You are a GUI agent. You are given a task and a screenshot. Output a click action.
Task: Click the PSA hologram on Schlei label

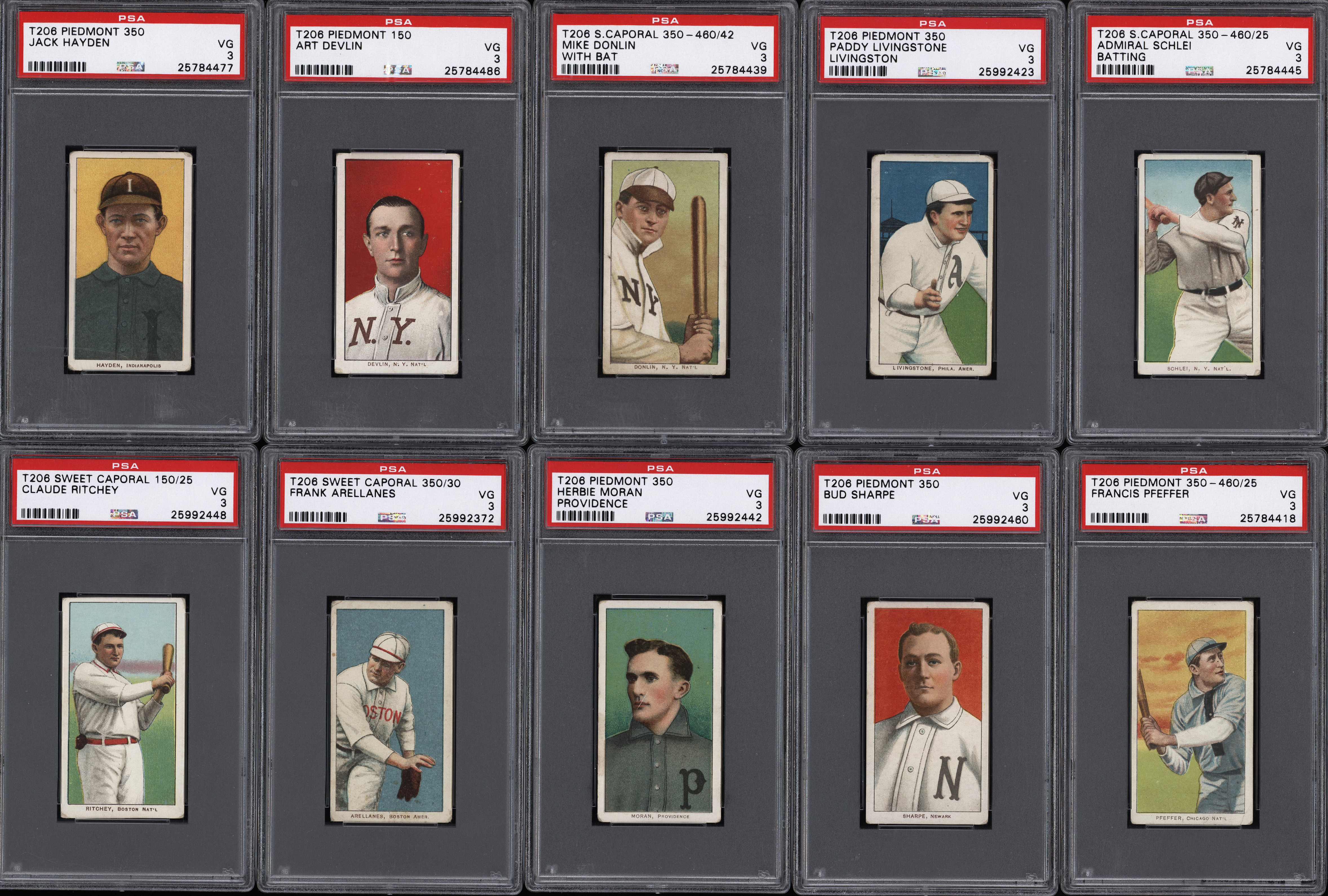(x=1199, y=70)
